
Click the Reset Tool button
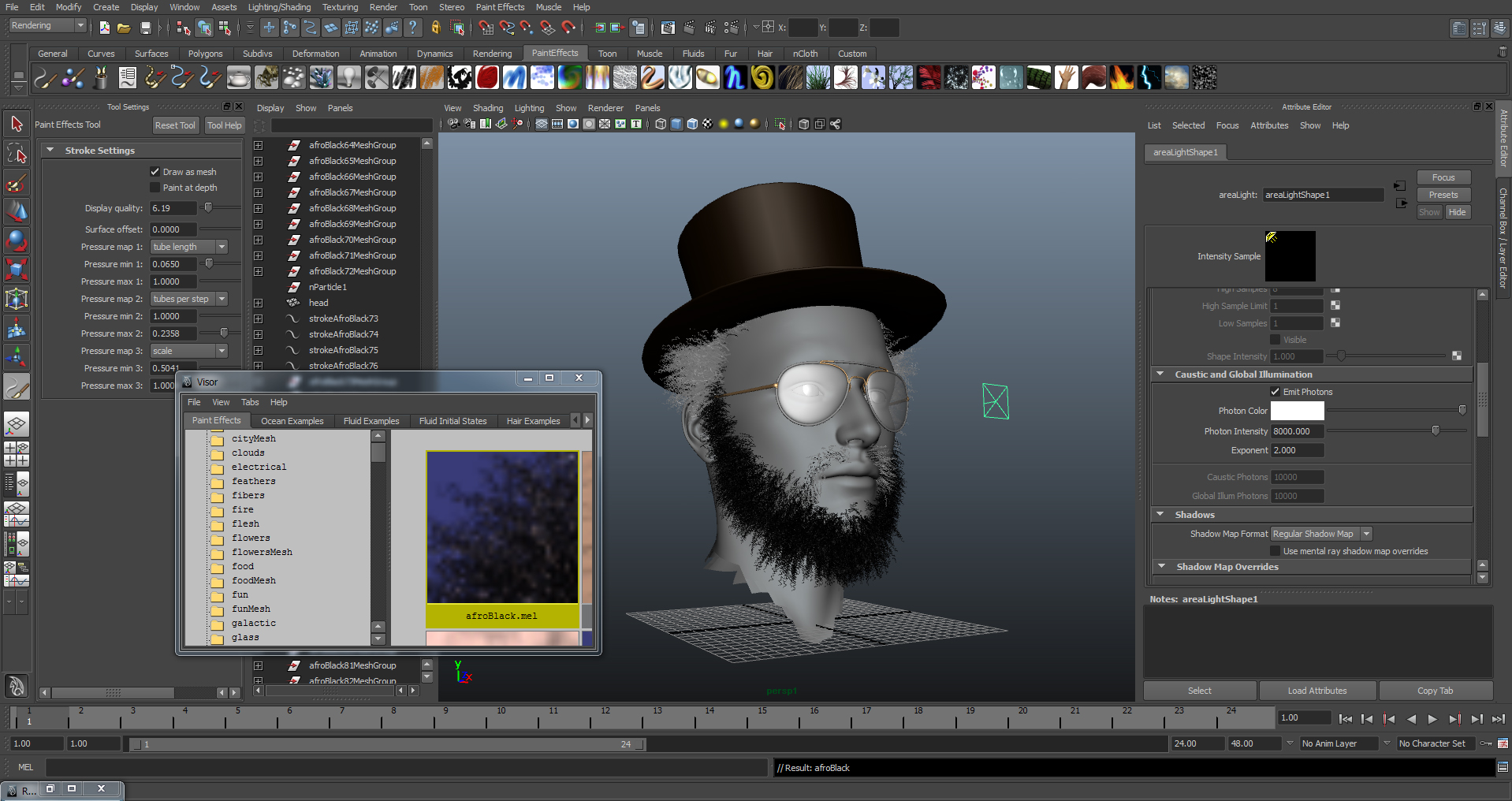click(175, 125)
